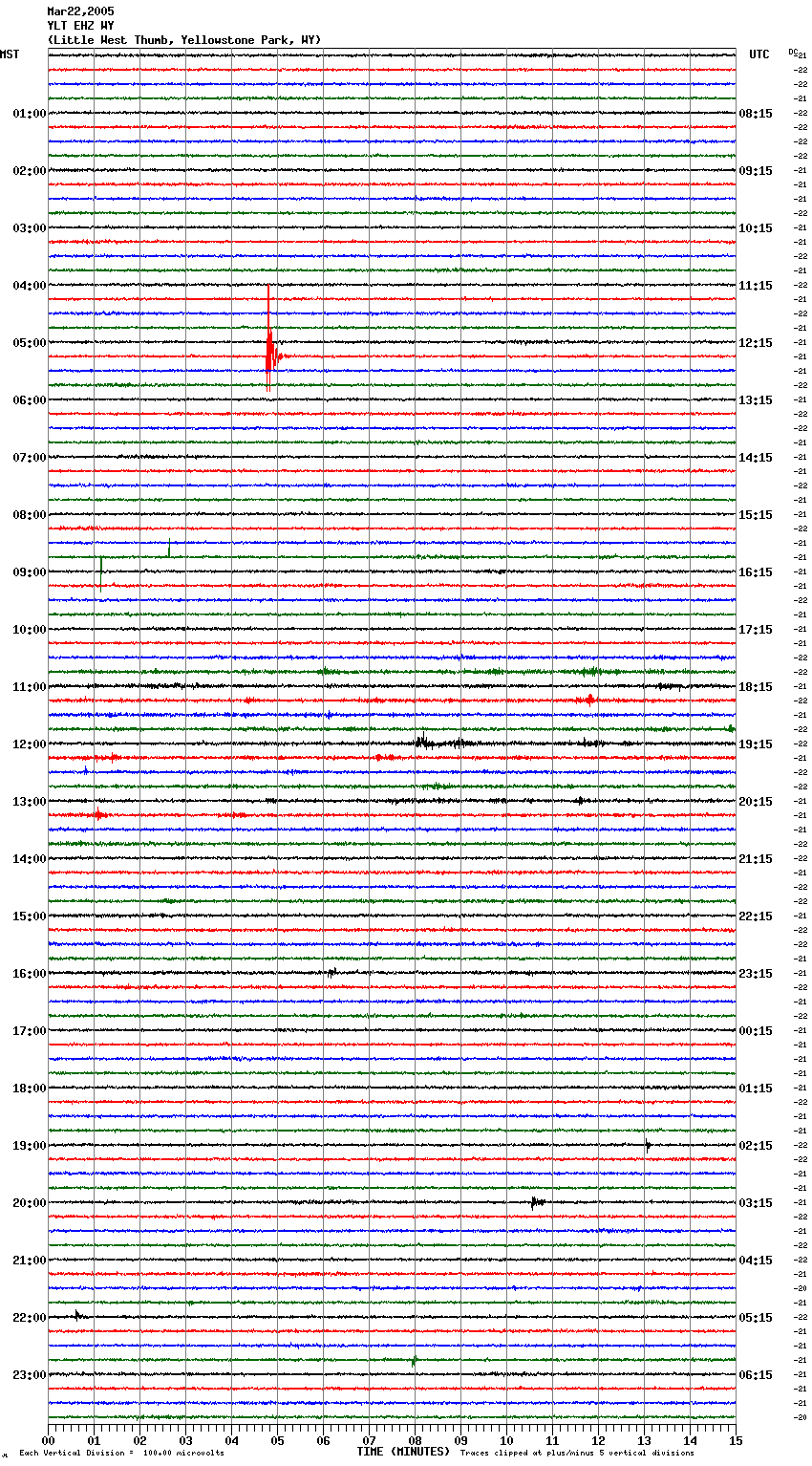812x1466 pixels.
Task: Click the vertical division 100.00 microvolts note
Action: pos(121,1453)
